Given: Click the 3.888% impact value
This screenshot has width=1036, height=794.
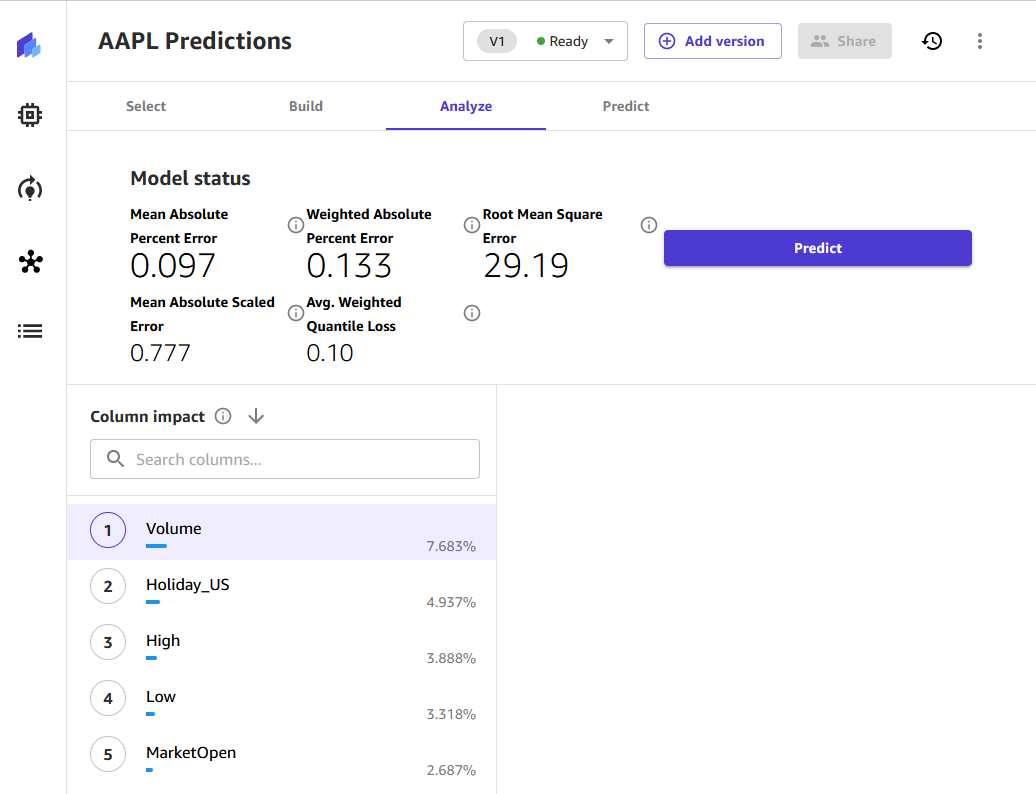Looking at the screenshot, I should 451,658.
